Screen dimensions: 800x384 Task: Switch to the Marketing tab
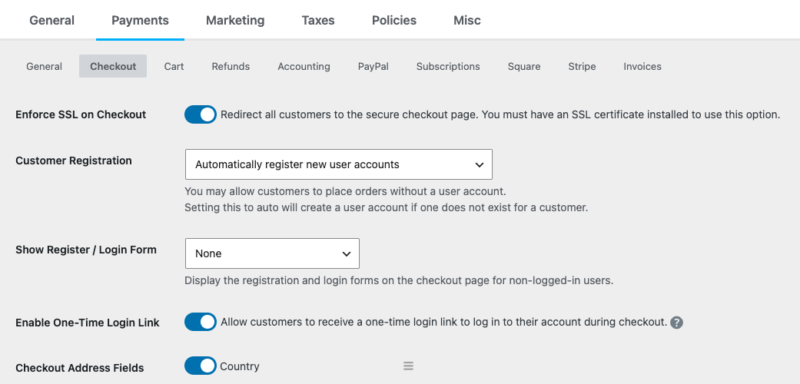235,20
